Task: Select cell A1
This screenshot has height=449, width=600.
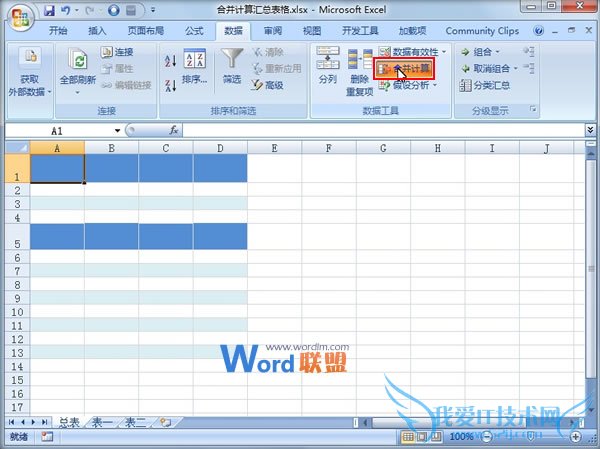Action: click(57, 168)
